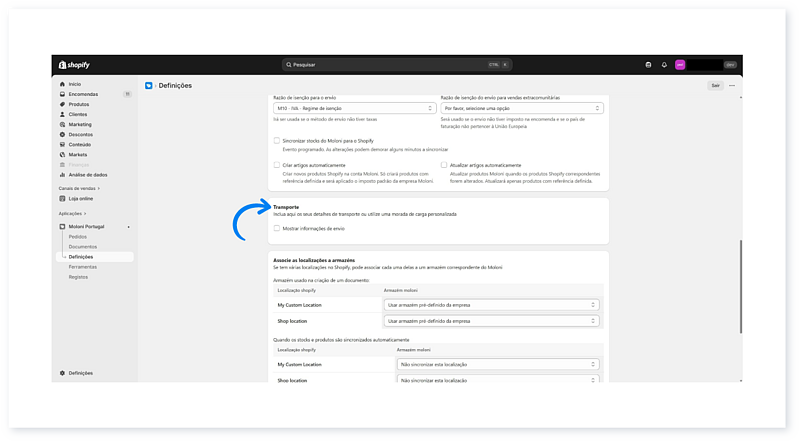Open Encomendas via its sidebar icon

coord(62,94)
